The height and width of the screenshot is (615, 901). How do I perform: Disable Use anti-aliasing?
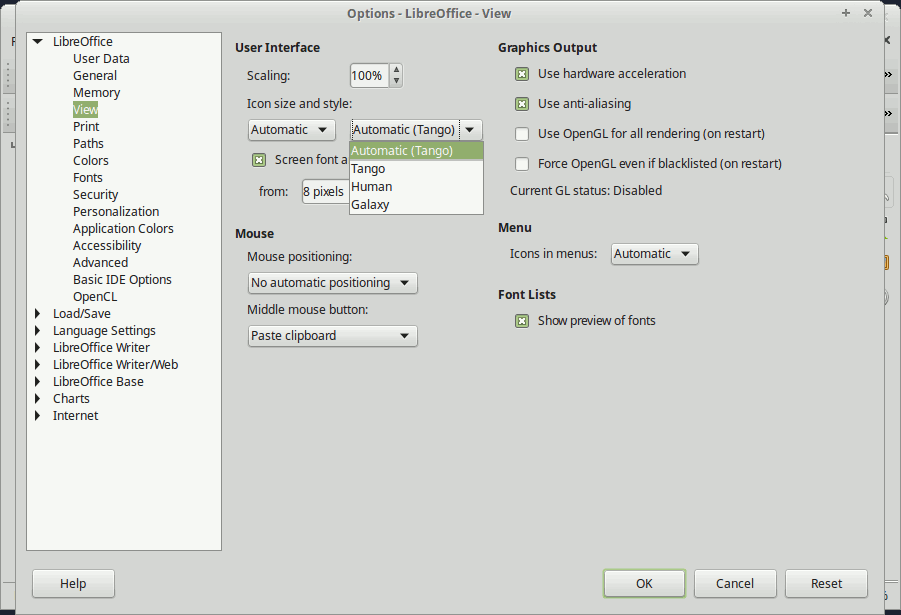pos(521,103)
